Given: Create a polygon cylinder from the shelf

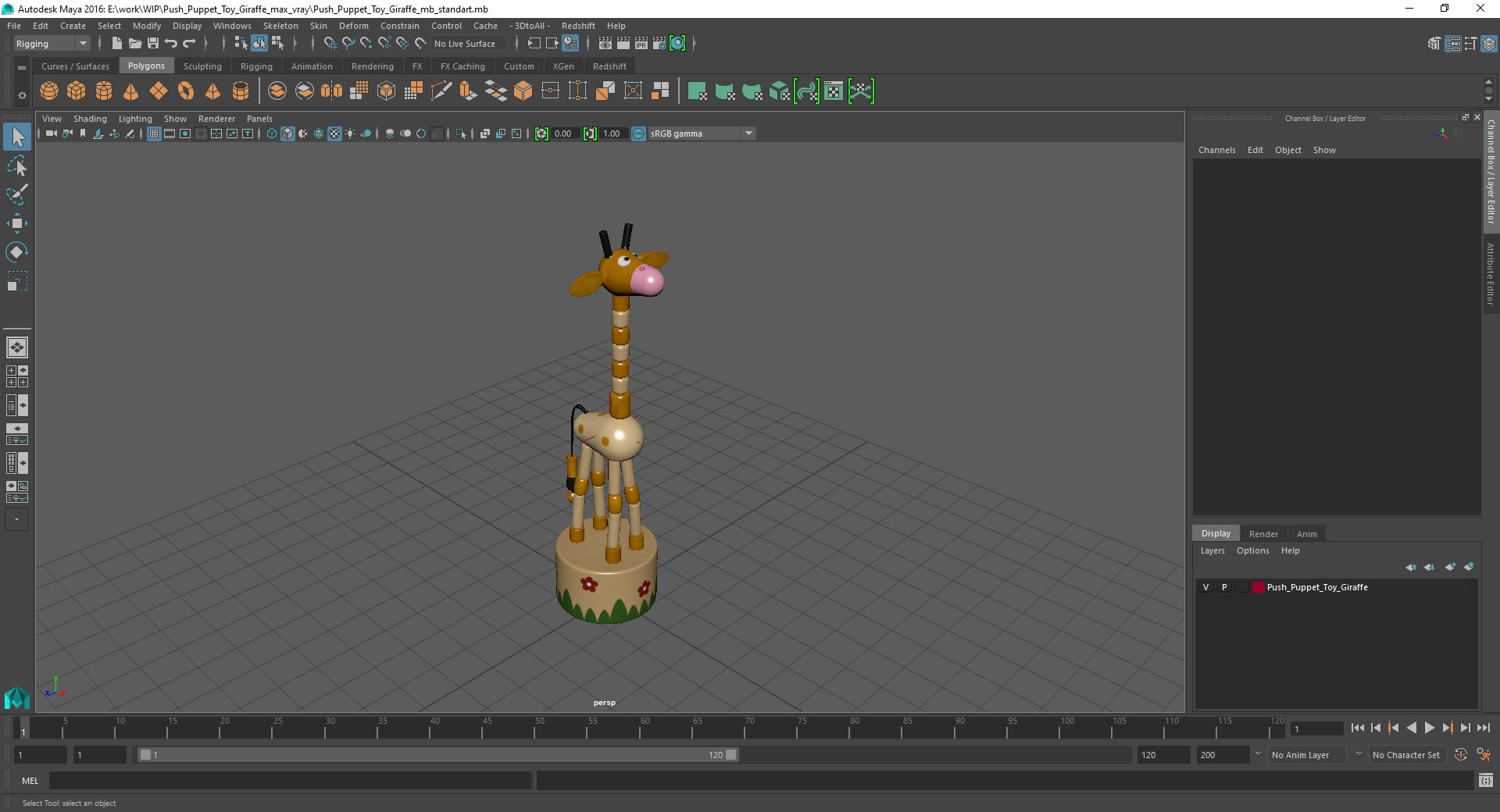Looking at the screenshot, I should [x=104, y=91].
